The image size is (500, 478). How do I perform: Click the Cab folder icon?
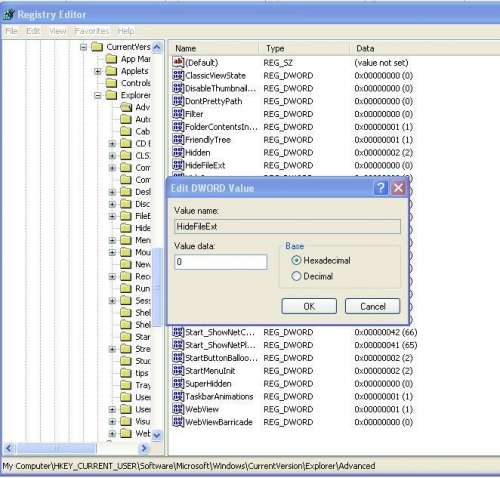point(126,131)
